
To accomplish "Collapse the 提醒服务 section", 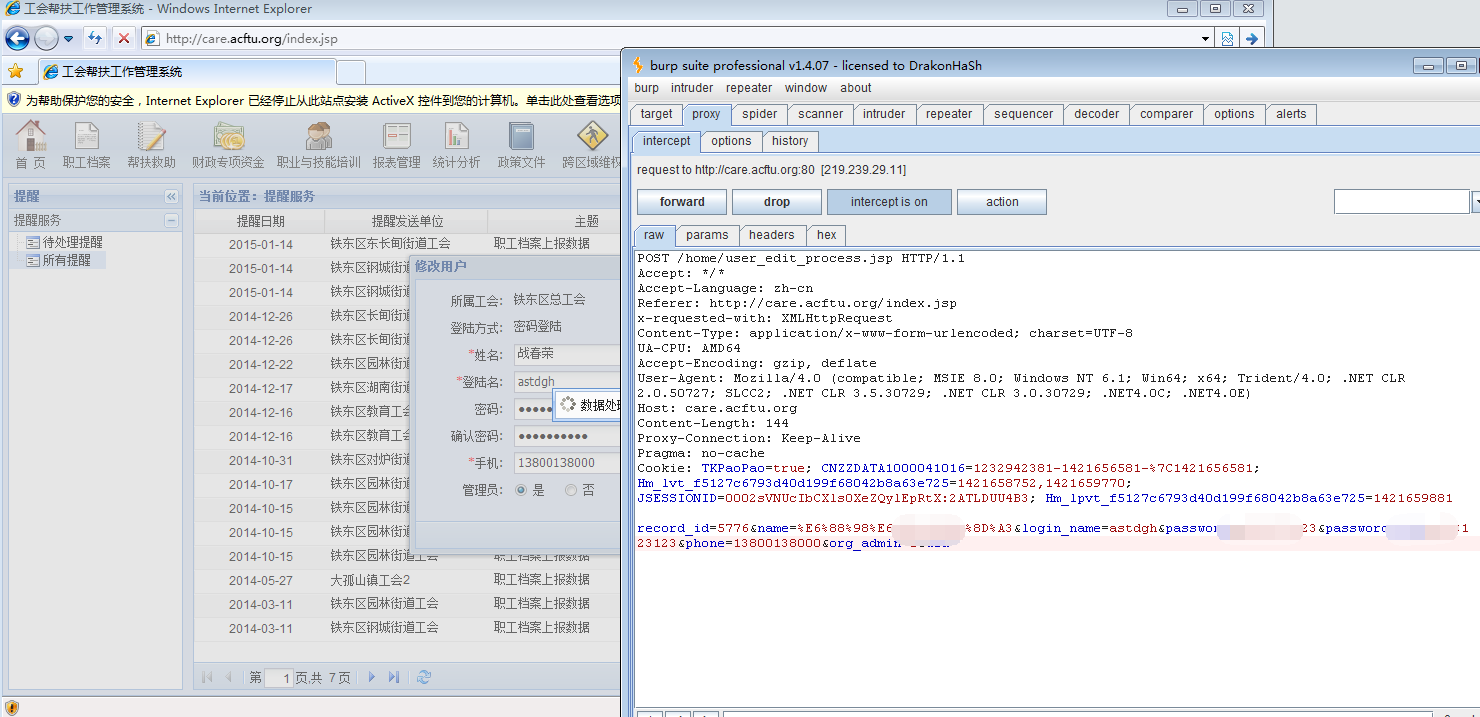I will click(x=171, y=220).
